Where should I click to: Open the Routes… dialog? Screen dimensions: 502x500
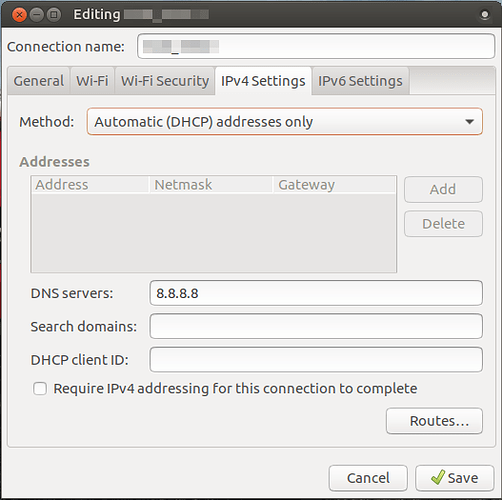[434, 421]
